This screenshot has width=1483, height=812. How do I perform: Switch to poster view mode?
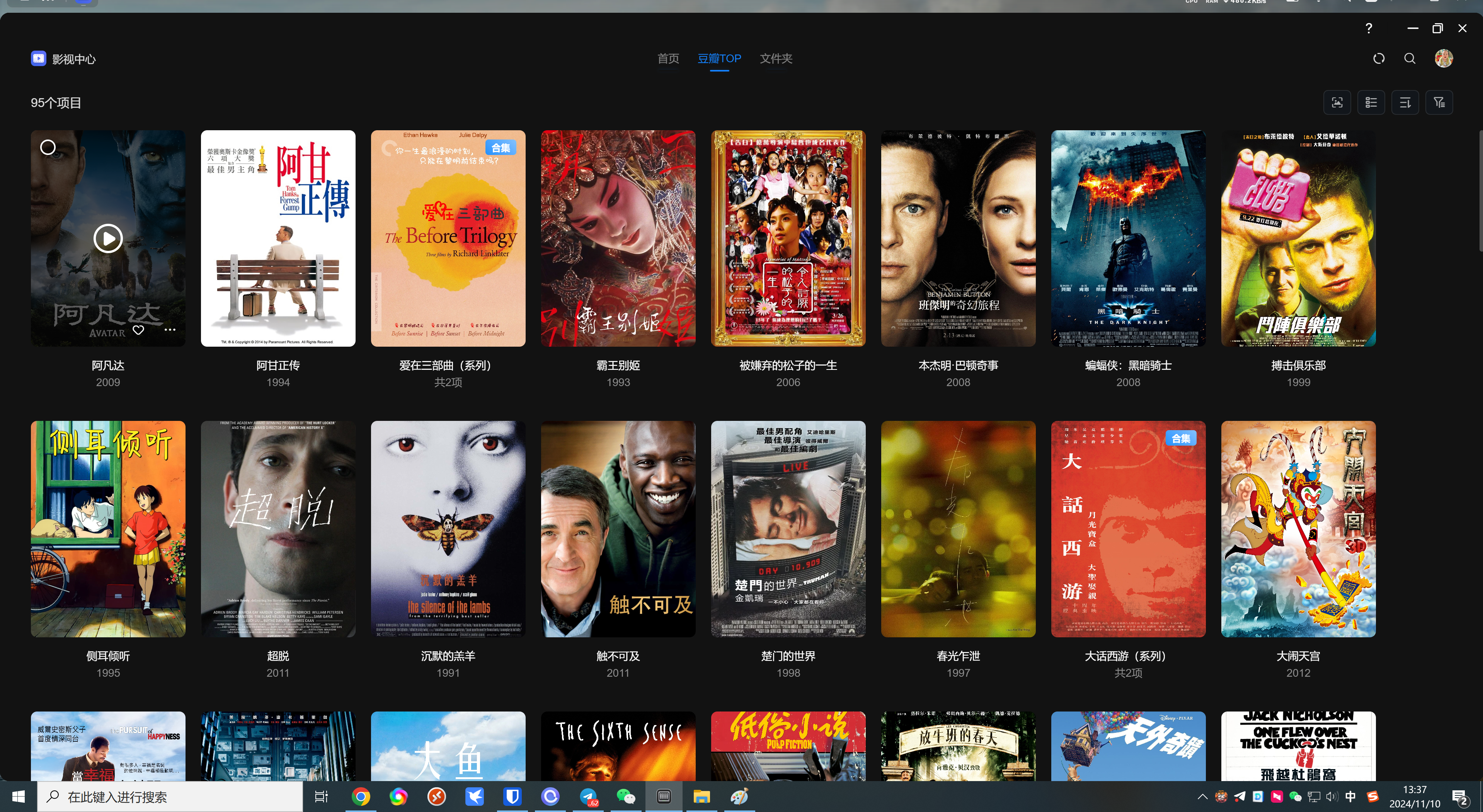coord(1337,102)
